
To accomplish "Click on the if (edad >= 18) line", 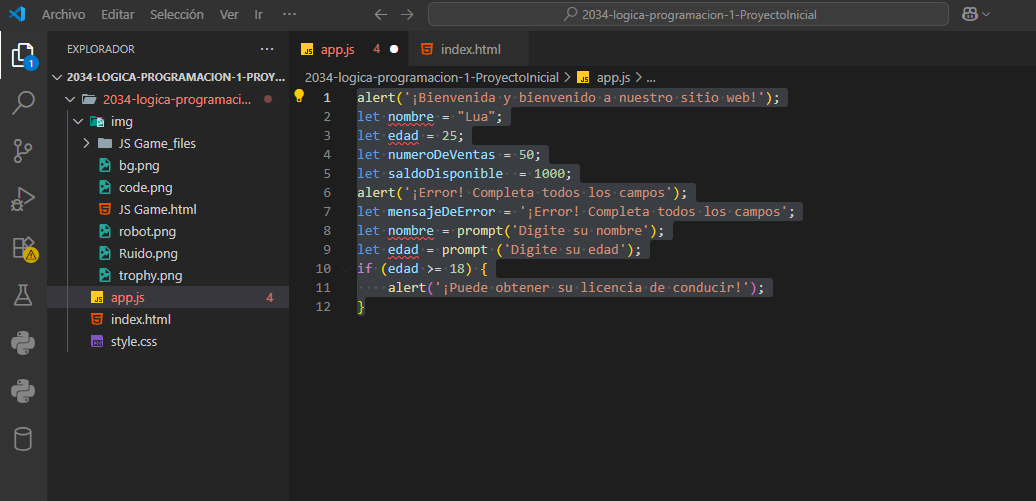I will pyautogui.click(x=422, y=269).
